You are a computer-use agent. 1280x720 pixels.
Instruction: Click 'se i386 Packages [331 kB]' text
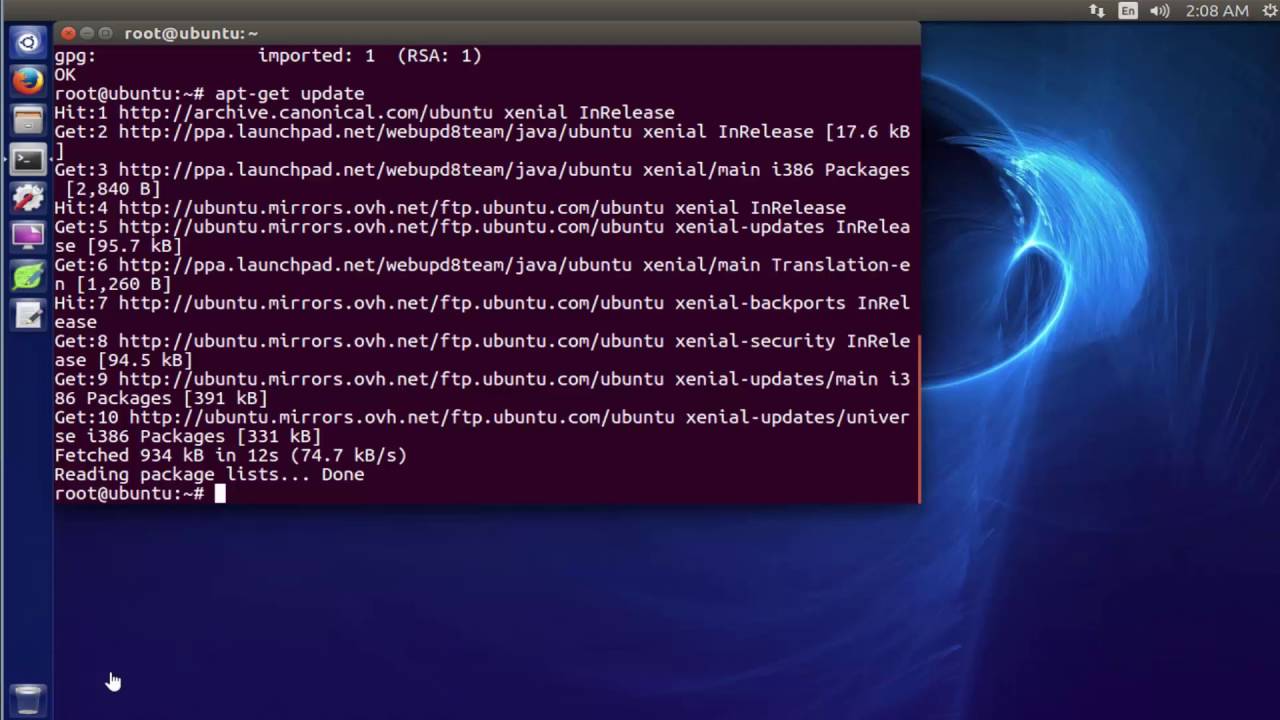coord(188,436)
